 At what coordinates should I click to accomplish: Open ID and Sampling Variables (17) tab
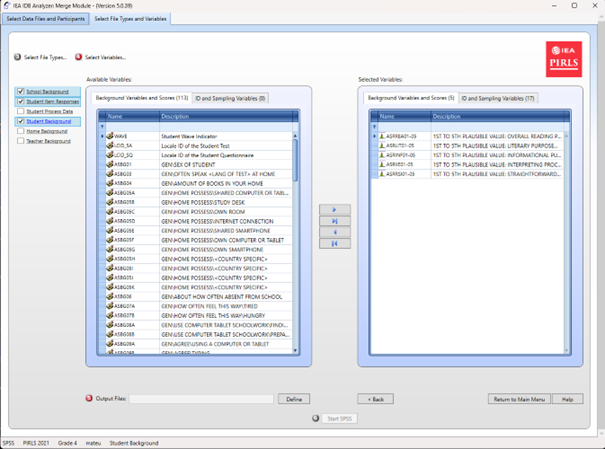pos(500,98)
